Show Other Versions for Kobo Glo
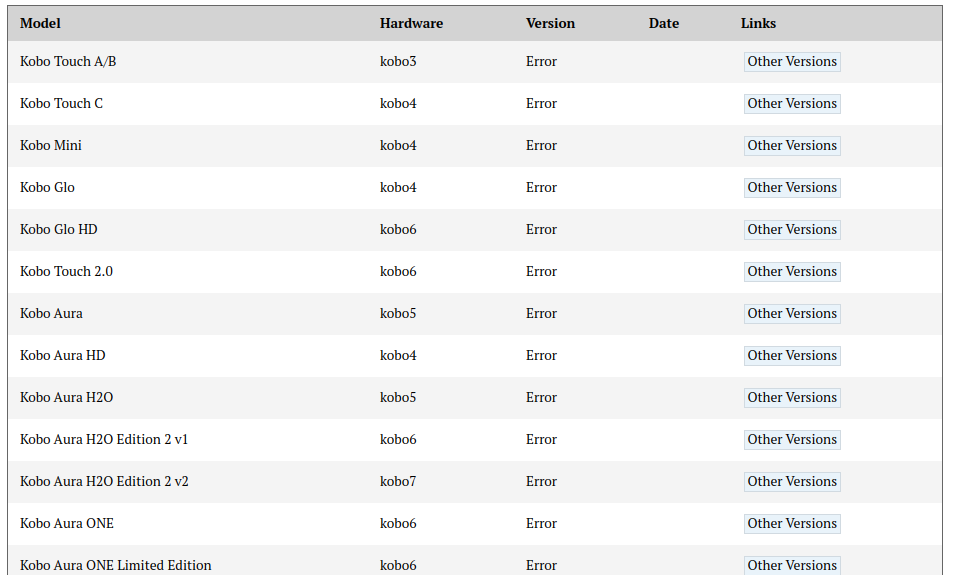 792,188
